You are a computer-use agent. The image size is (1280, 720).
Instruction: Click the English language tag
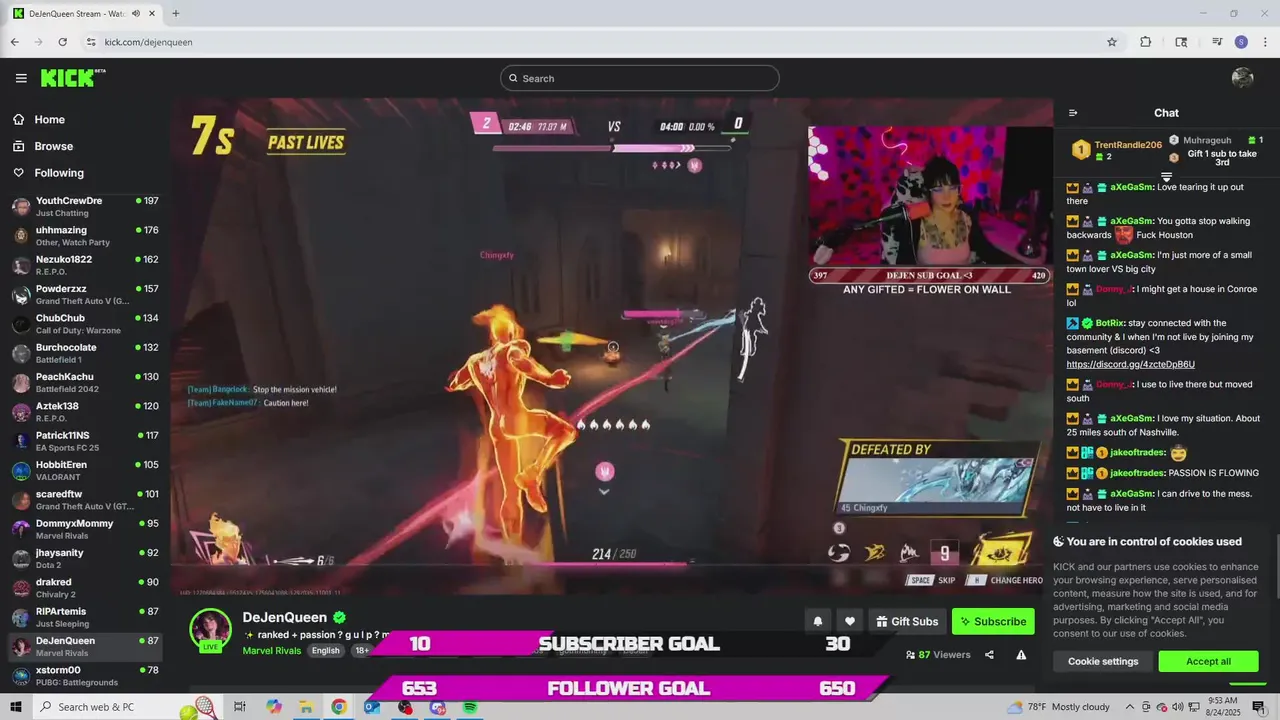(325, 650)
